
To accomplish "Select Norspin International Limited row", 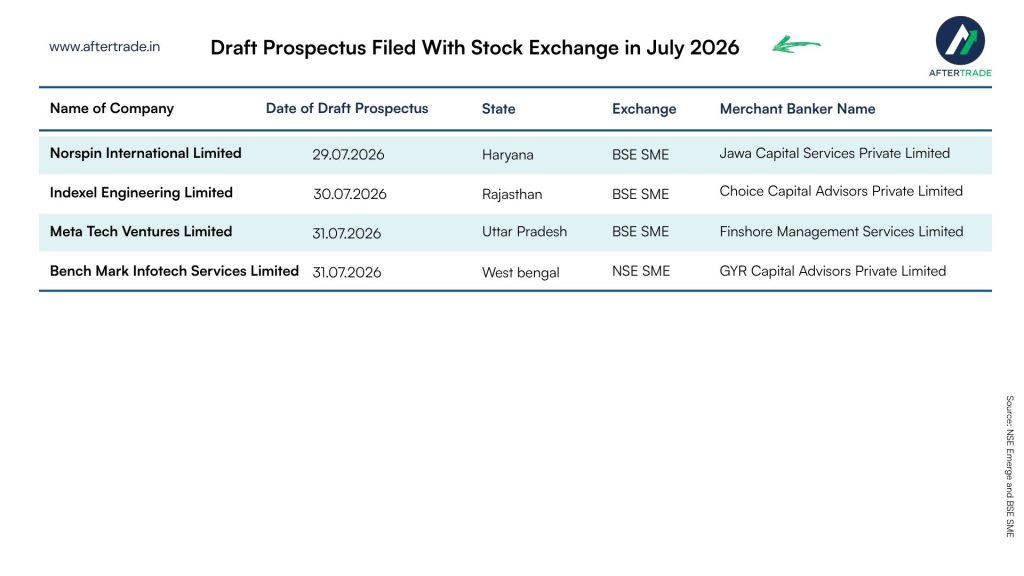I will [515, 154].
